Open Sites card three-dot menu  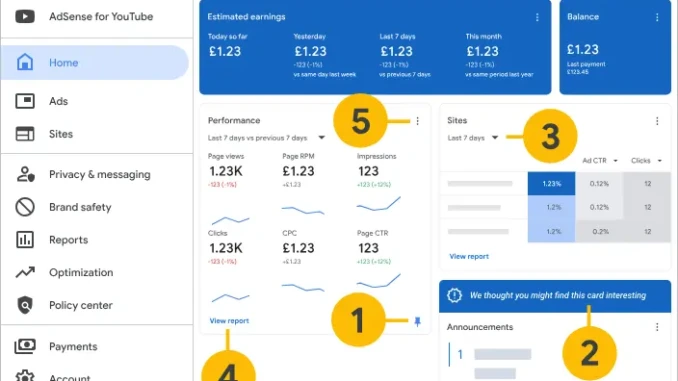click(x=657, y=121)
